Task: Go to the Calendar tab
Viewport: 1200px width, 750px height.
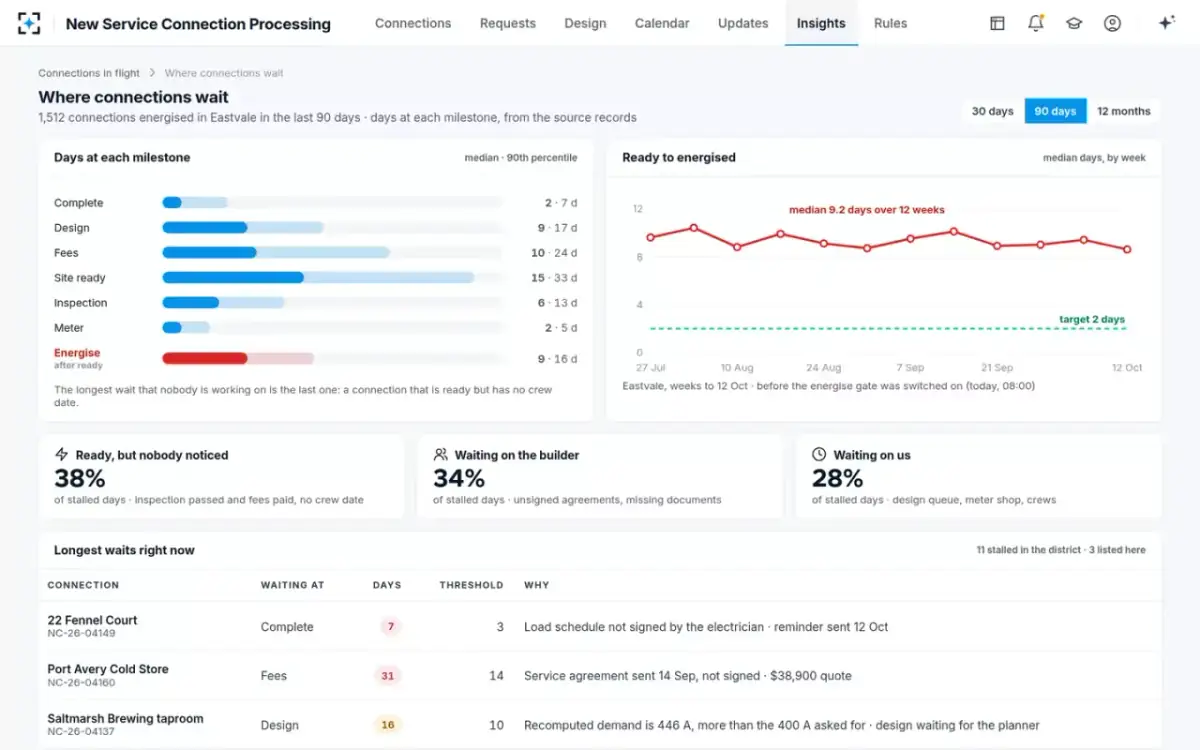Action: pos(662,23)
